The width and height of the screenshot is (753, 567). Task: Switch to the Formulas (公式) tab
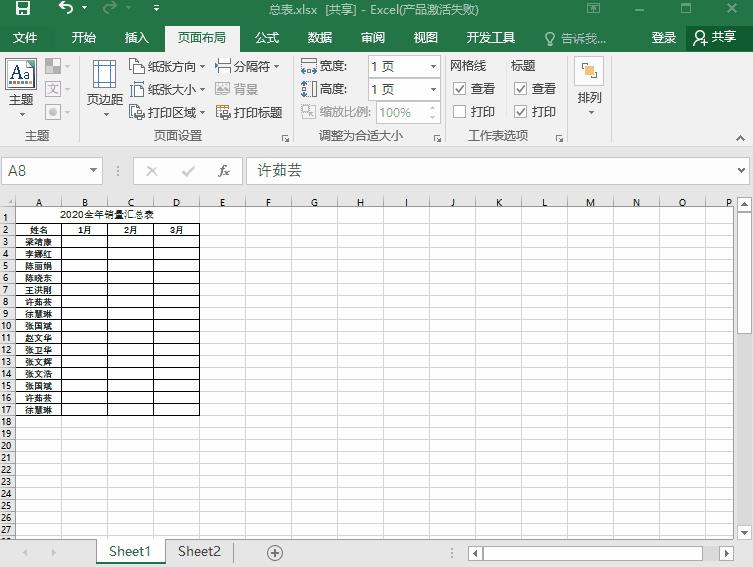pos(267,37)
